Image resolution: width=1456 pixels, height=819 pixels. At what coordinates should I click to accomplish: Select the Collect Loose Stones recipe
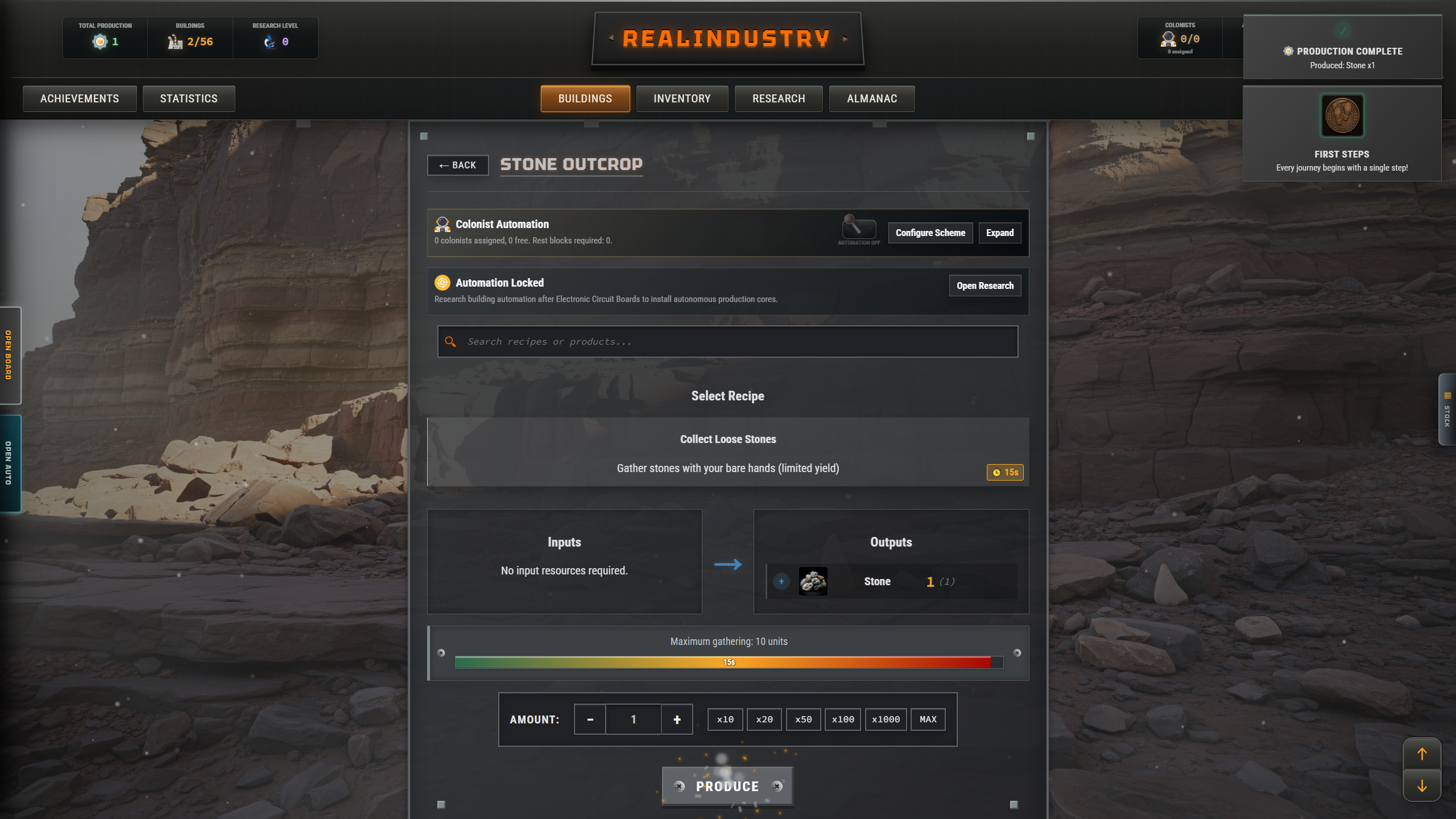[x=728, y=452]
